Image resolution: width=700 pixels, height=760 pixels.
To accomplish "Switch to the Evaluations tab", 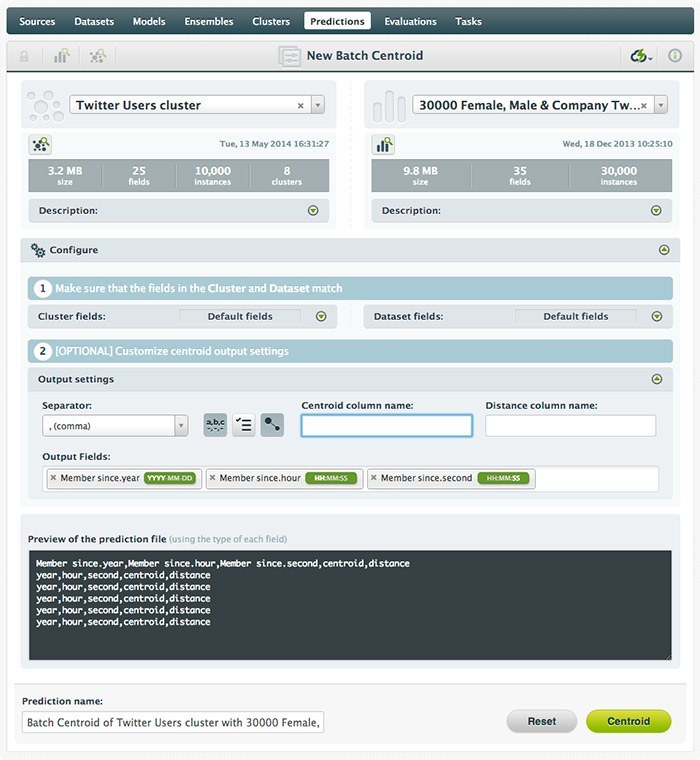I will [410, 21].
